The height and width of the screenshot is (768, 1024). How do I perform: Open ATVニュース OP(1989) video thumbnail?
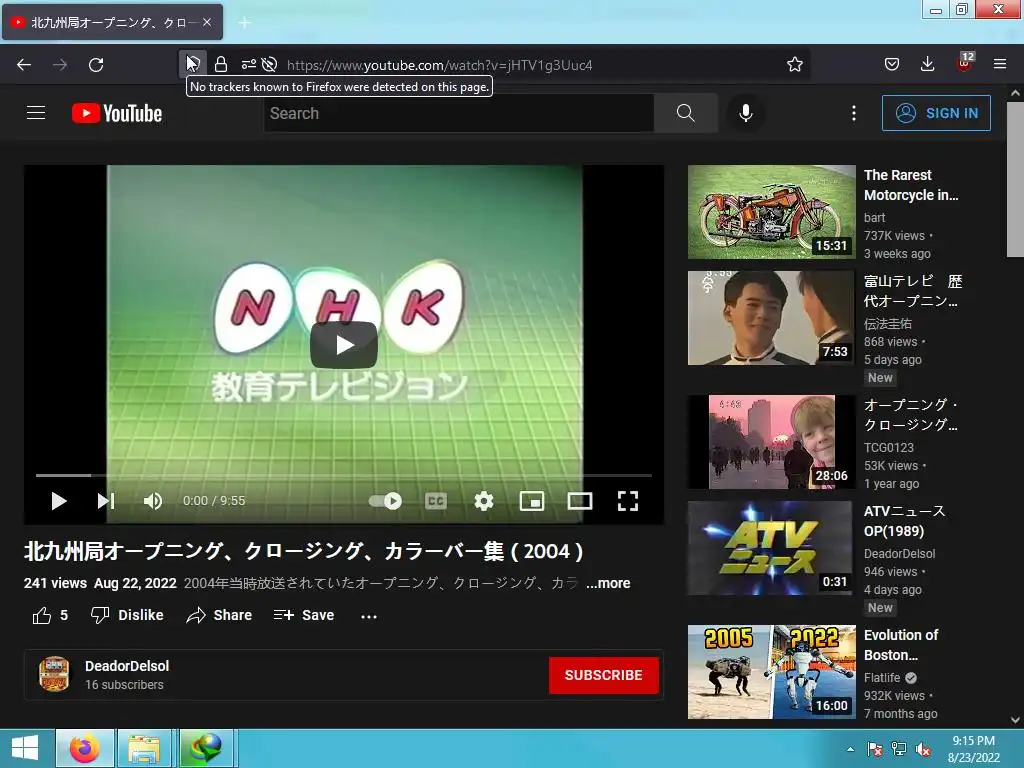click(771, 548)
